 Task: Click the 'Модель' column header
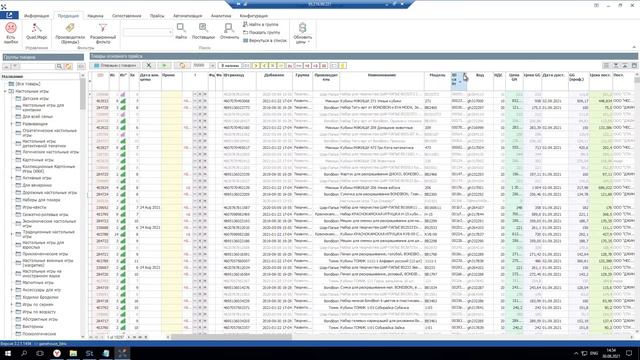pyautogui.click(x=438, y=81)
